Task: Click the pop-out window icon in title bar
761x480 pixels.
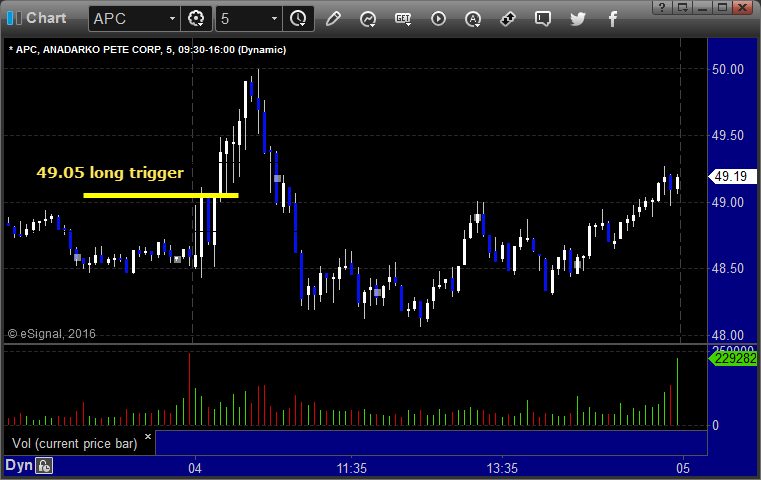Action: click(682, 7)
